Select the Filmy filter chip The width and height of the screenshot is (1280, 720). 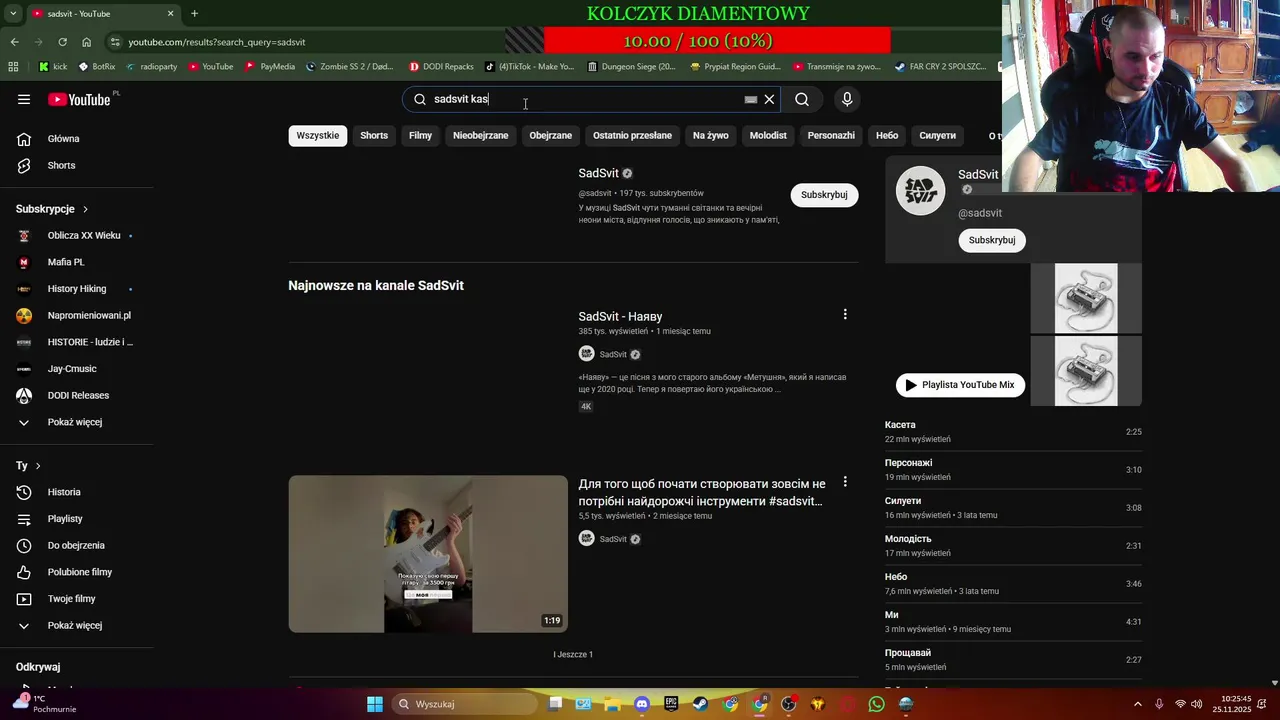point(420,135)
